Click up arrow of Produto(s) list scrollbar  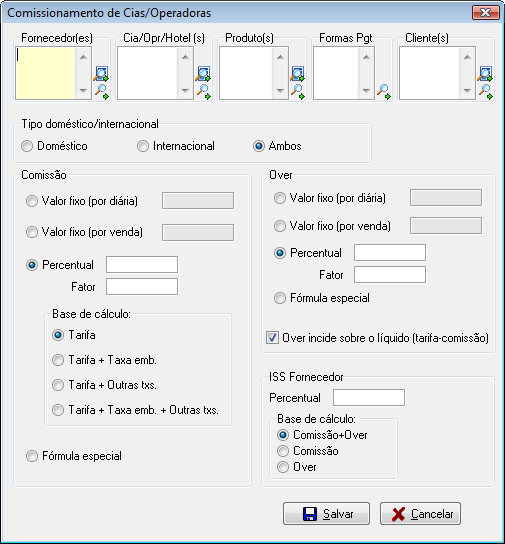pyautogui.click(x=280, y=57)
